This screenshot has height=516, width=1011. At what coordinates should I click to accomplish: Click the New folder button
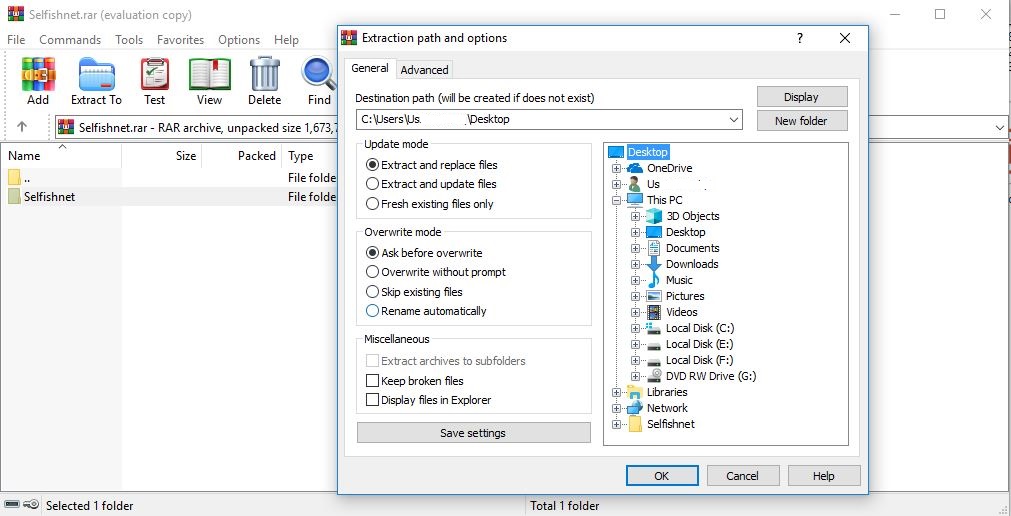pos(801,121)
